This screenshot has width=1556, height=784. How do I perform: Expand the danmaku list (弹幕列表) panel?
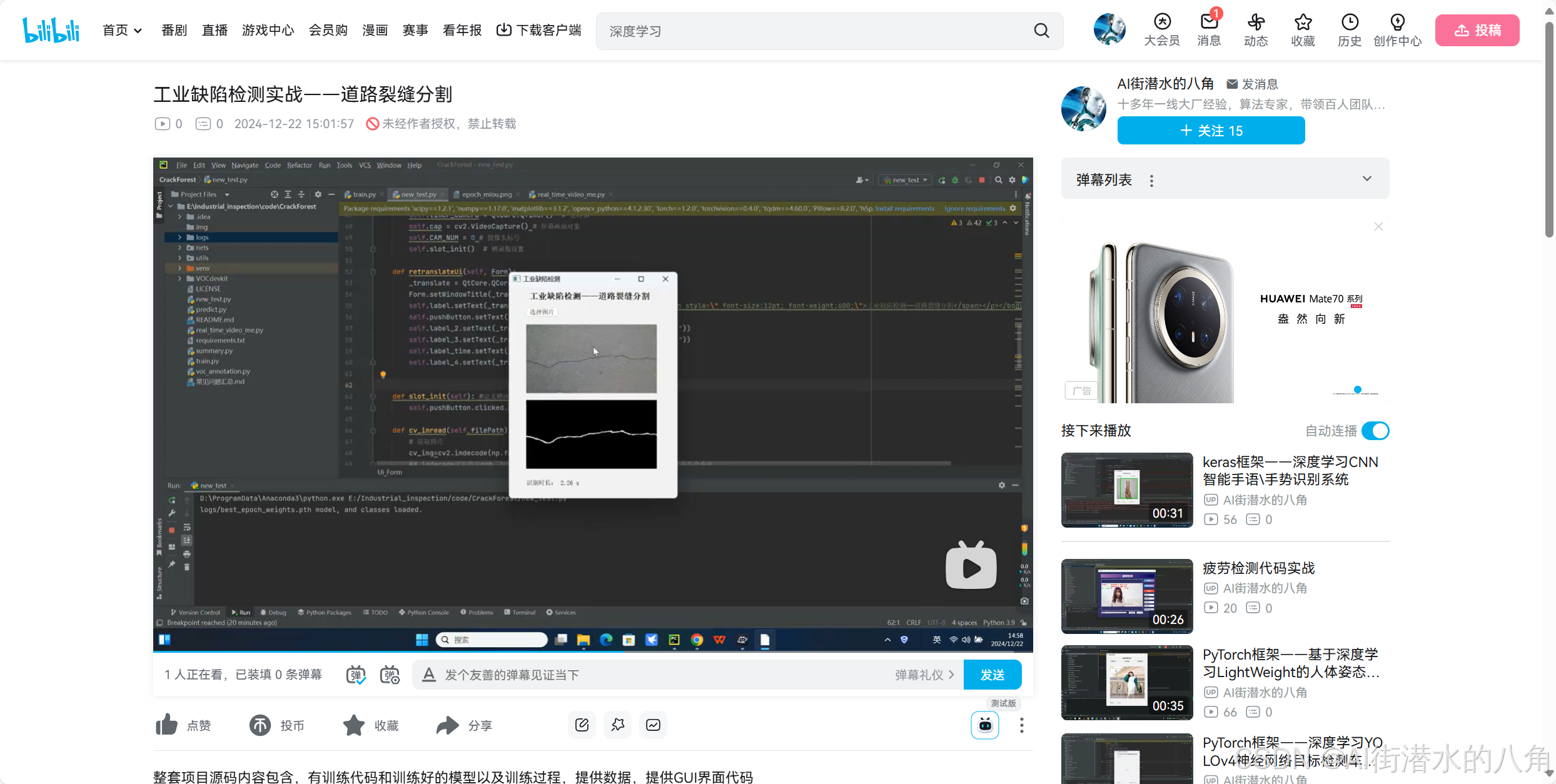[x=1367, y=179]
